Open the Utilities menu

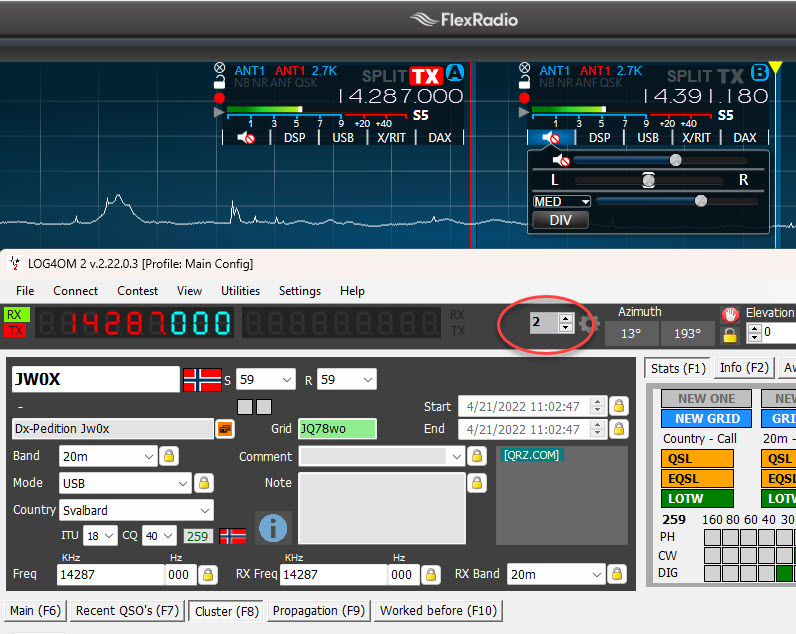[x=241, y=291]
